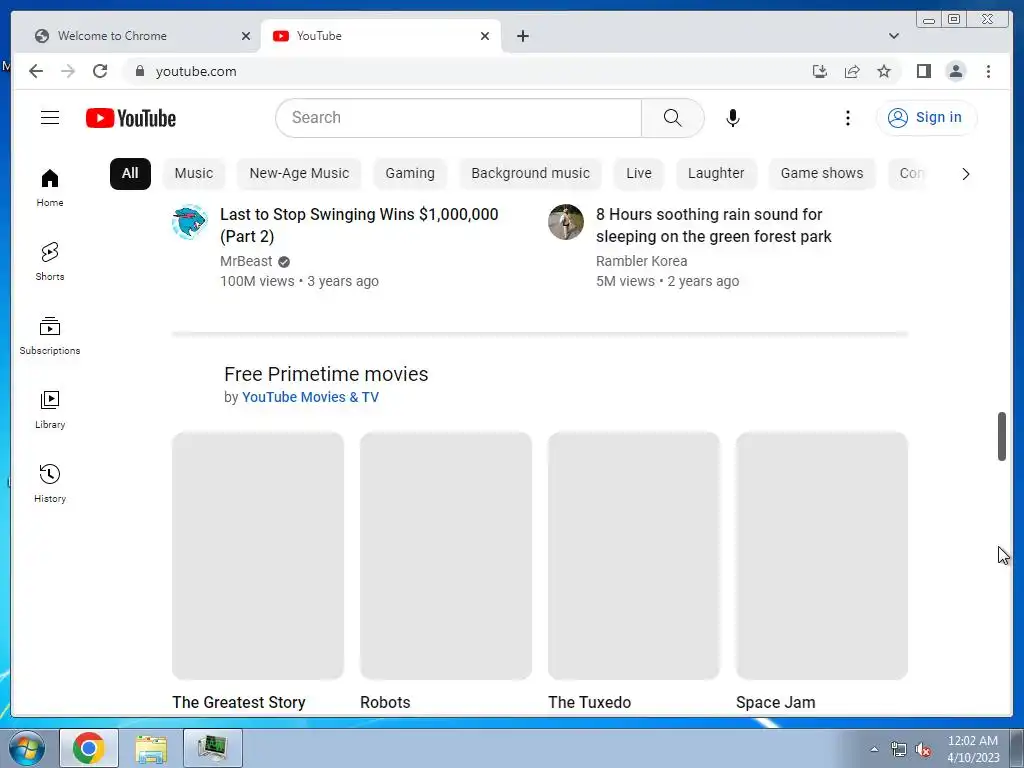The height and width of the screenshot is (768, 1024).
Task: Click the search magnifier button
Action: [672, 118]
